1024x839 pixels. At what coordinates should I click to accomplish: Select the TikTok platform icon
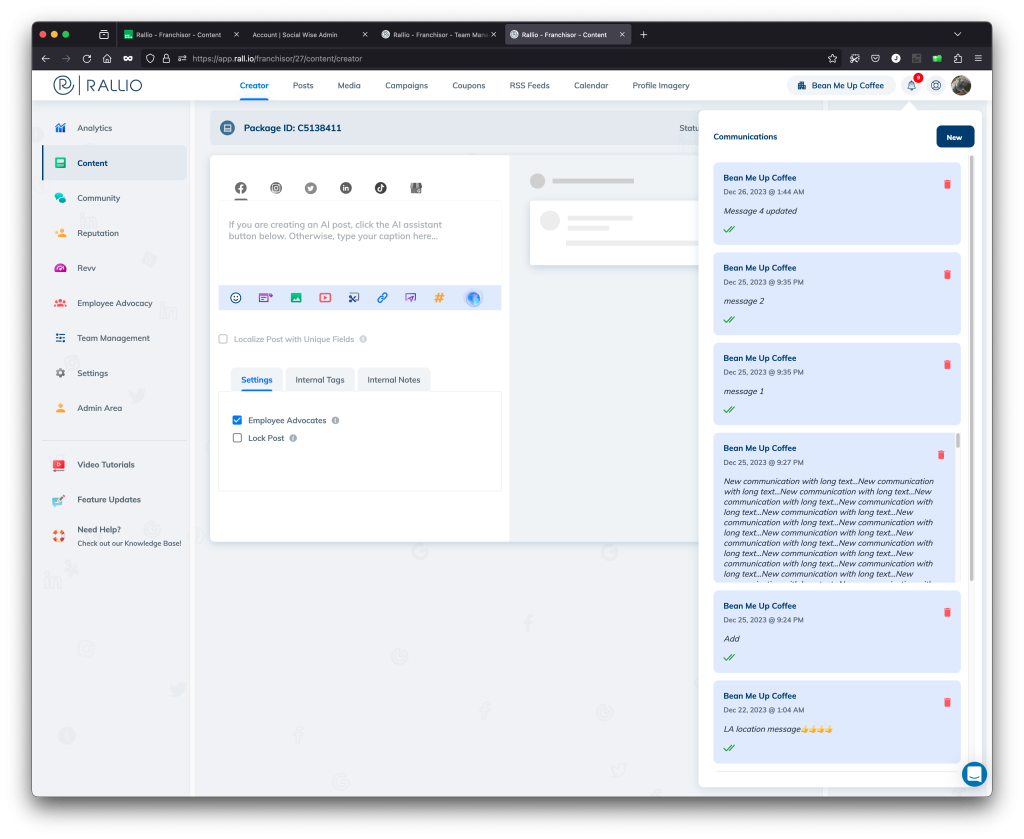(380, 188)
